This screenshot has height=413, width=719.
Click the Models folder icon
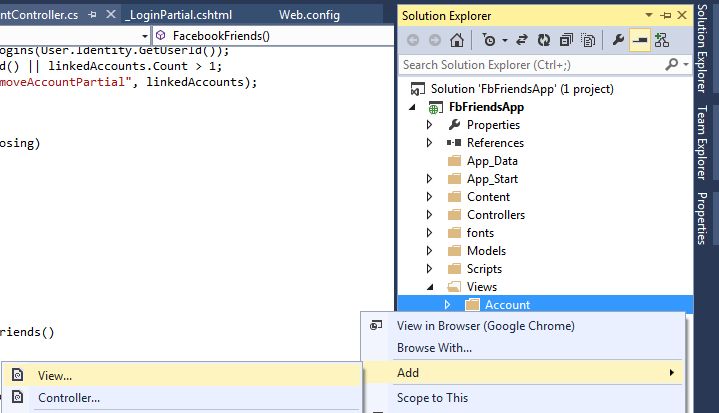pos(454,251)
